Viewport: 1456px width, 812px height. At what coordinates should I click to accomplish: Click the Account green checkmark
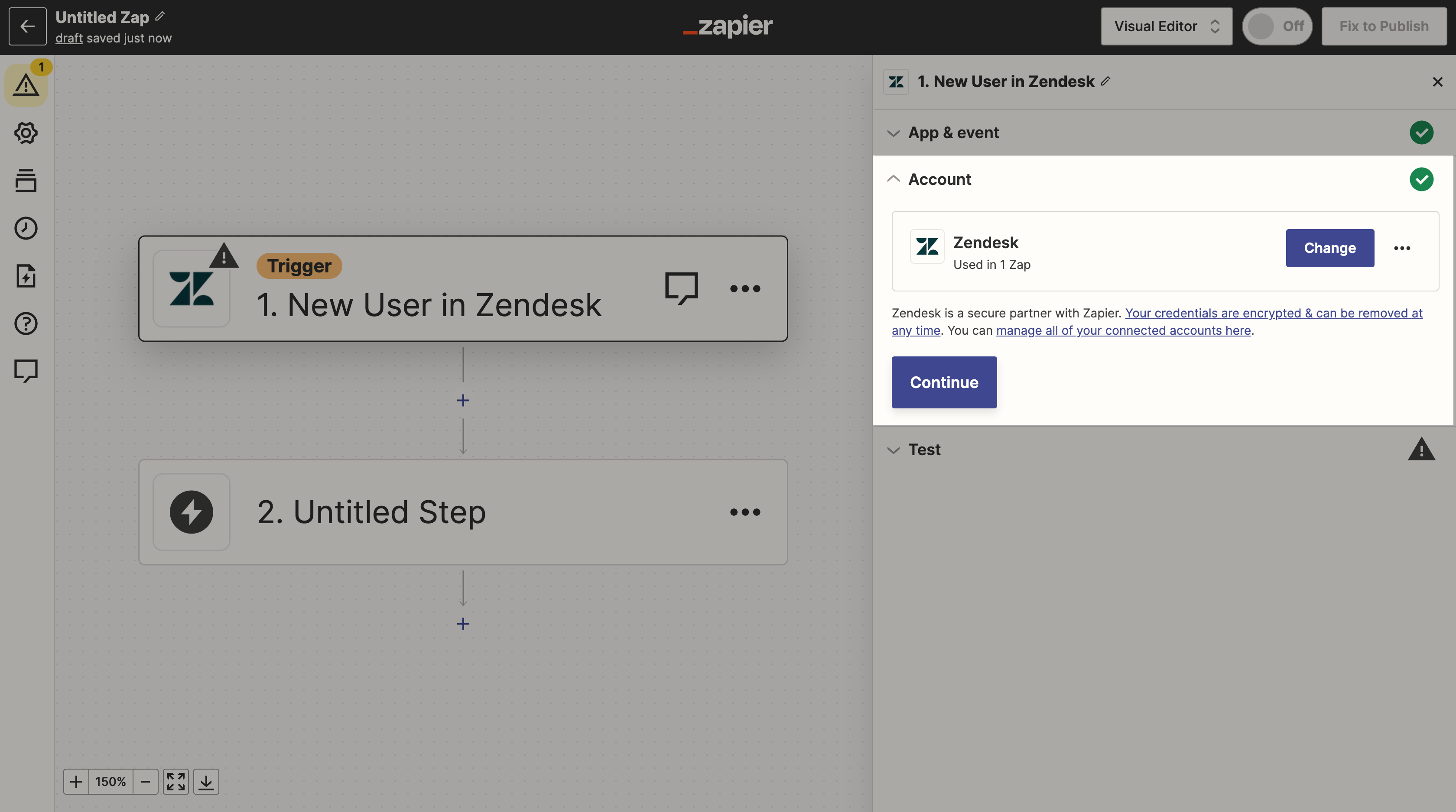point(1421,179)
